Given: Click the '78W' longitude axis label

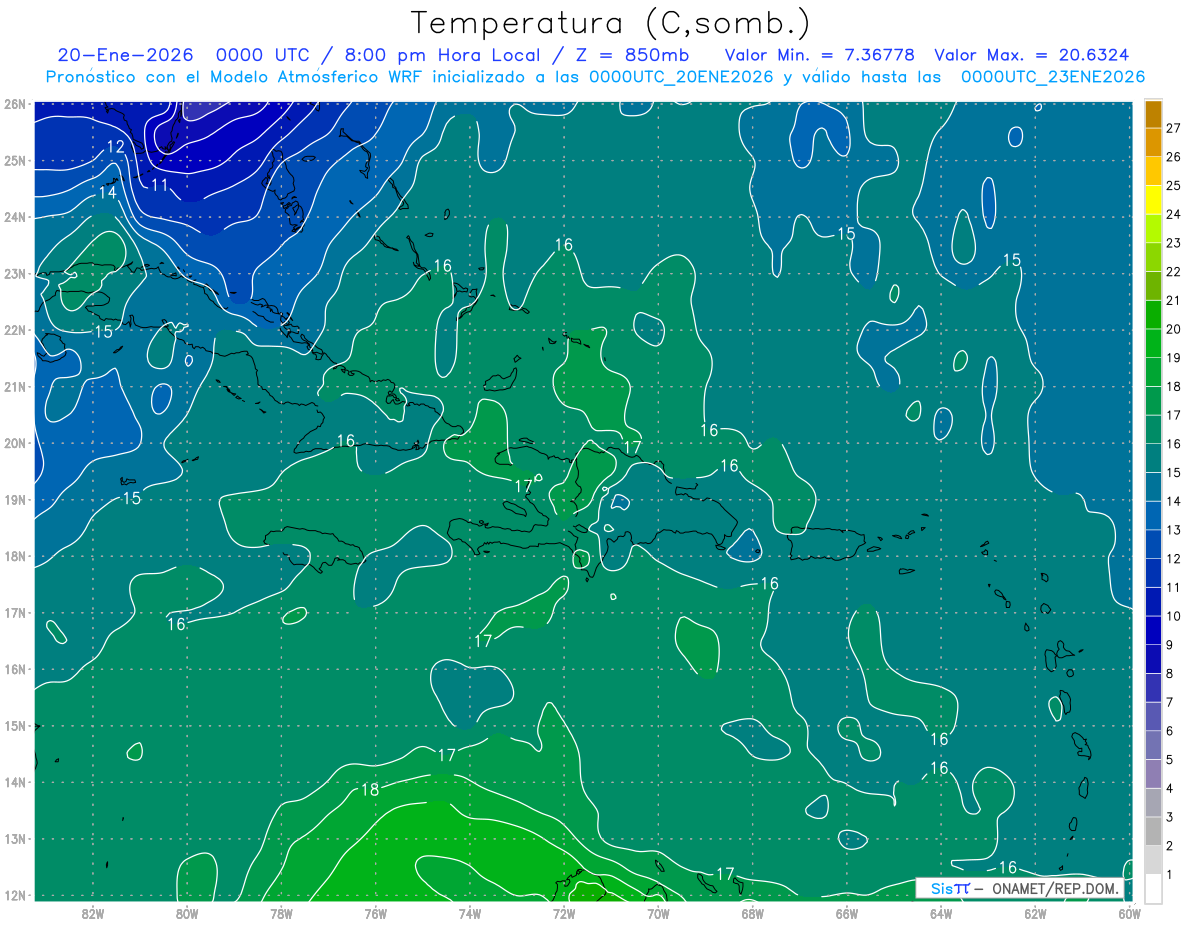Looking at the screenshot, I should coord(281,913).
